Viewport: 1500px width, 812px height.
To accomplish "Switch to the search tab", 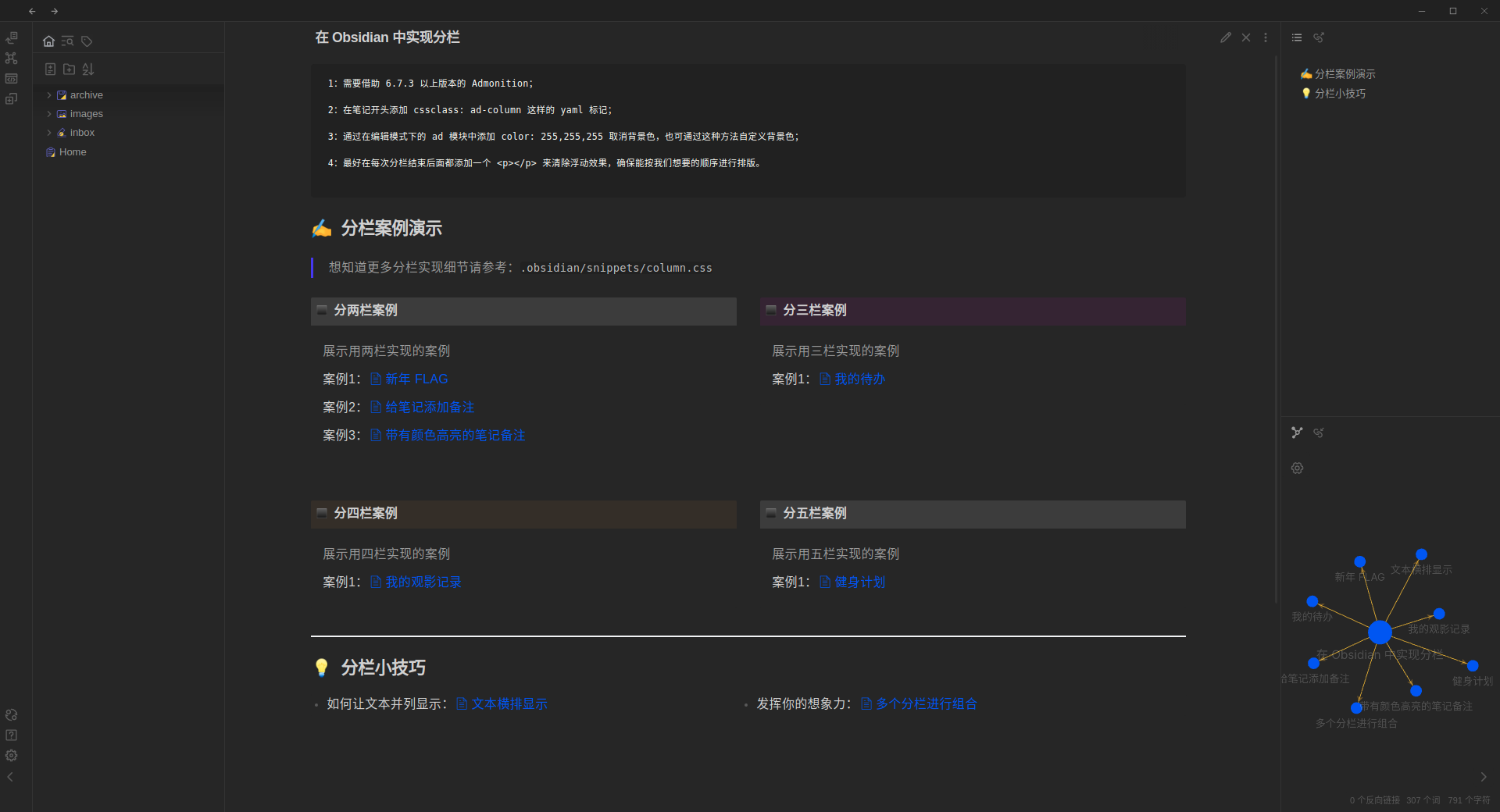I will 67,41.
